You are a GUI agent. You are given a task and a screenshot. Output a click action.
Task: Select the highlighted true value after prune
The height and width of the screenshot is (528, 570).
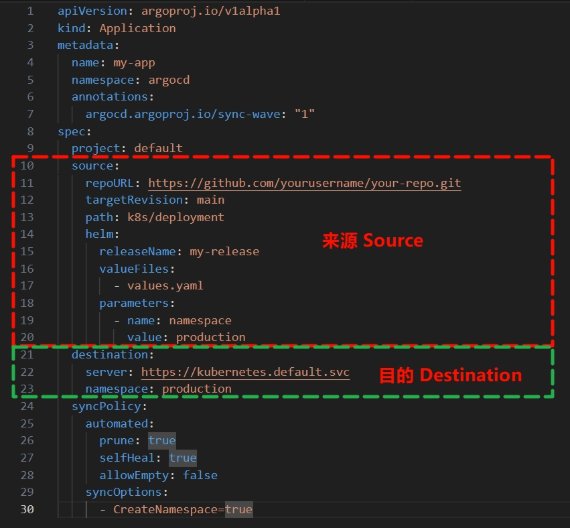[x=162, y=440]
